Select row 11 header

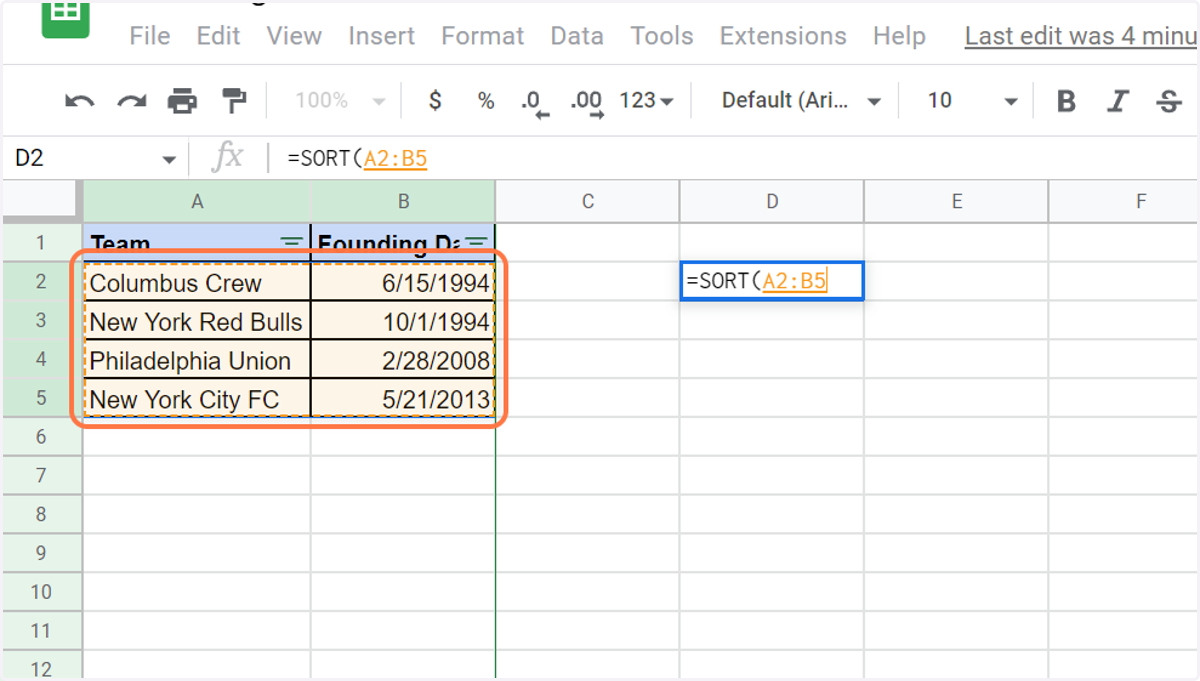pyautogui.click(x=41, y=630)
